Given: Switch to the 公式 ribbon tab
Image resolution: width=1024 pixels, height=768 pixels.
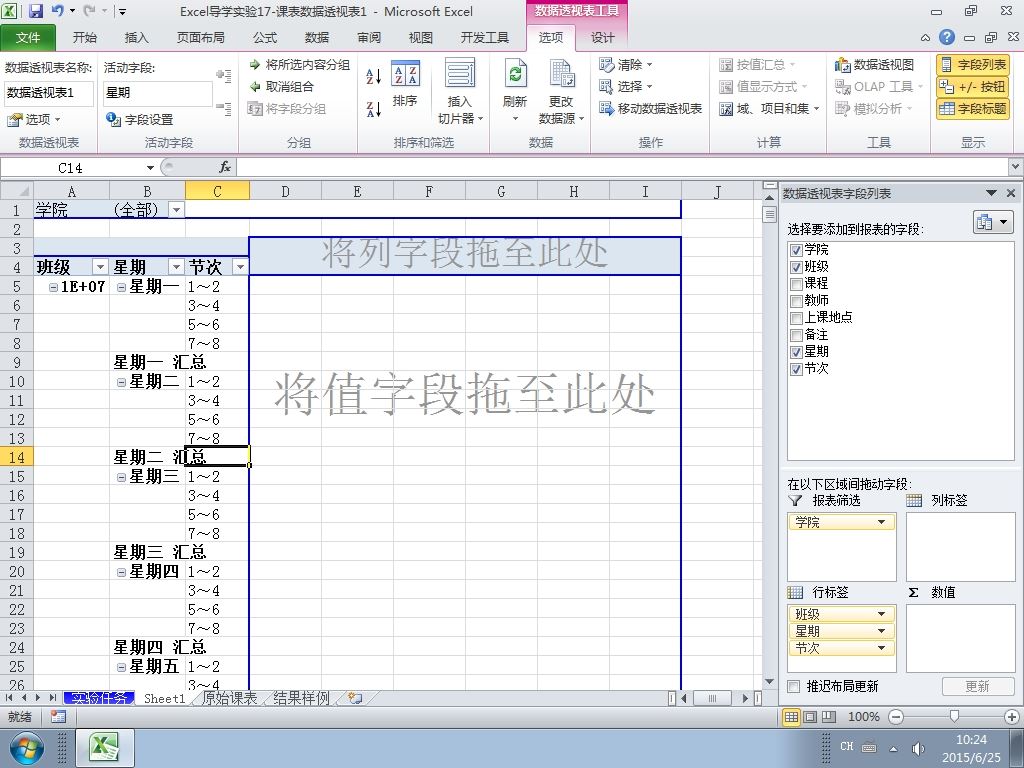Looking at the screenshot, I should (x=265, y=37).
